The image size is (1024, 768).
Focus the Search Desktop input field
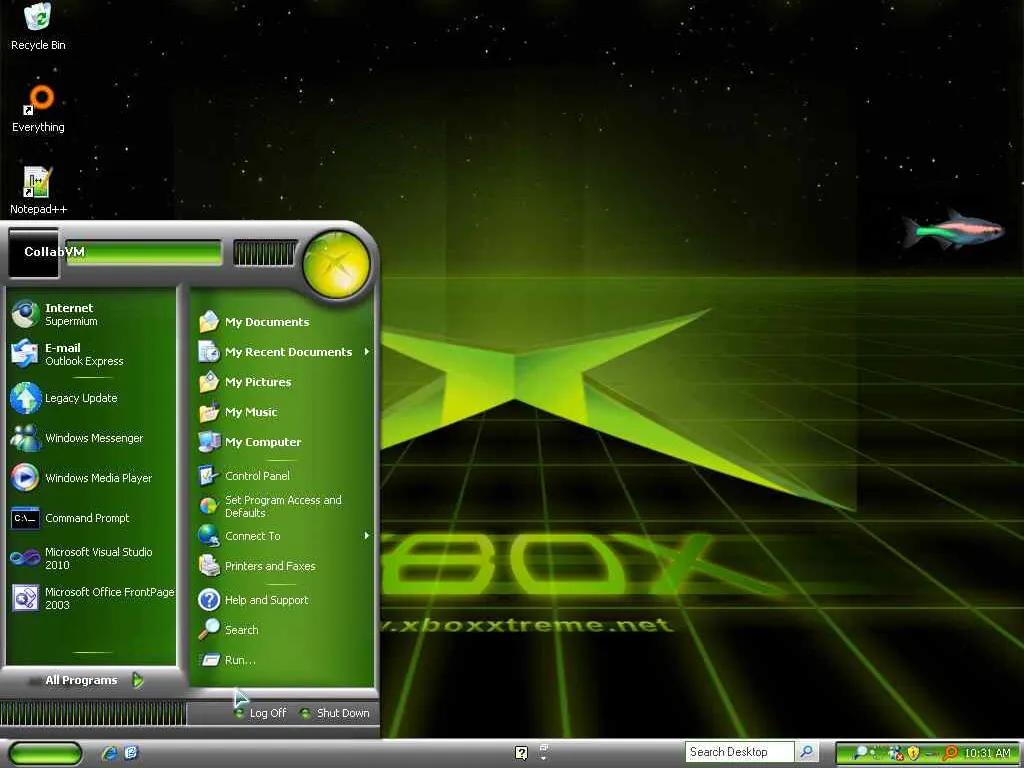(x=739, y=752)
